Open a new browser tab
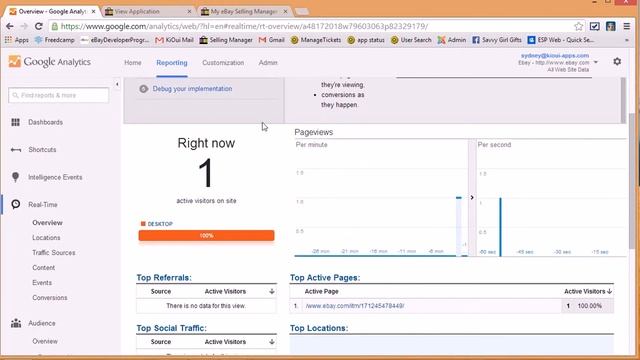 tap(302, 11)
